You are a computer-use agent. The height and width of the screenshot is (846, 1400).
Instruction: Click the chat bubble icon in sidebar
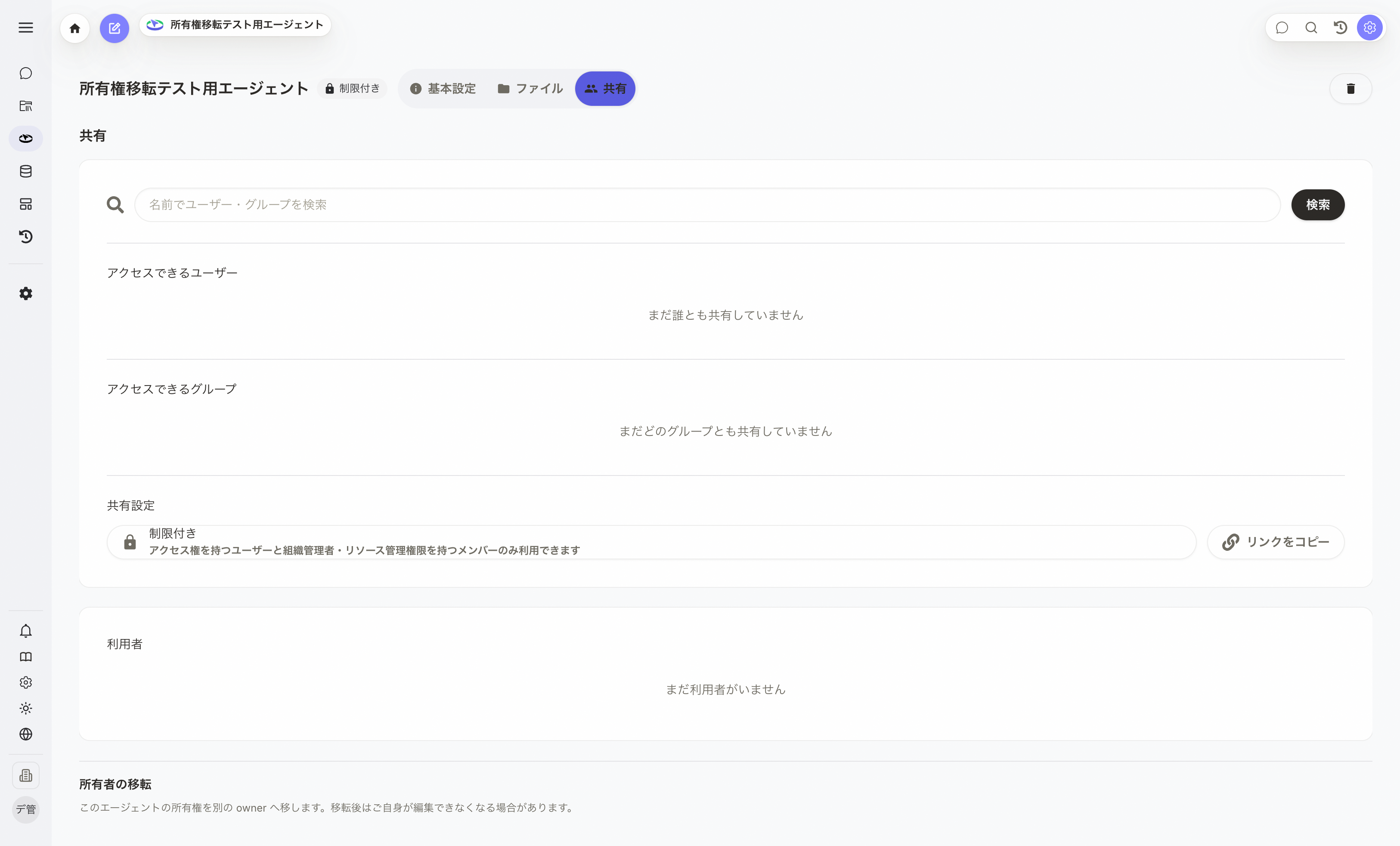25,73
